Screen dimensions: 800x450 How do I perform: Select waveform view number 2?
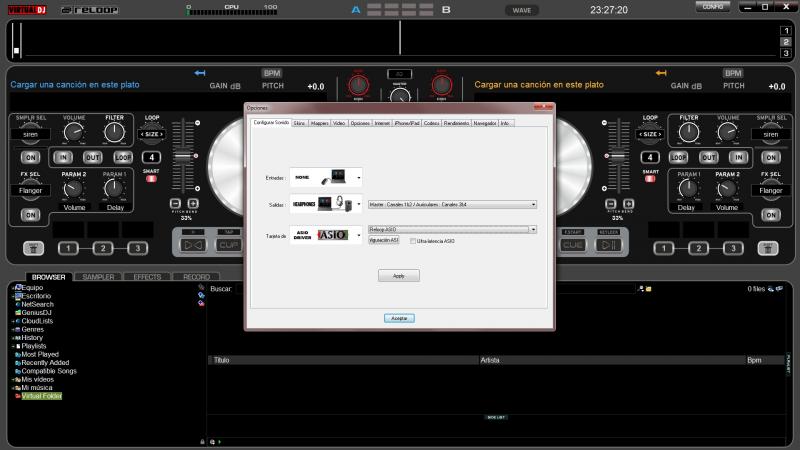pos(786,42)
